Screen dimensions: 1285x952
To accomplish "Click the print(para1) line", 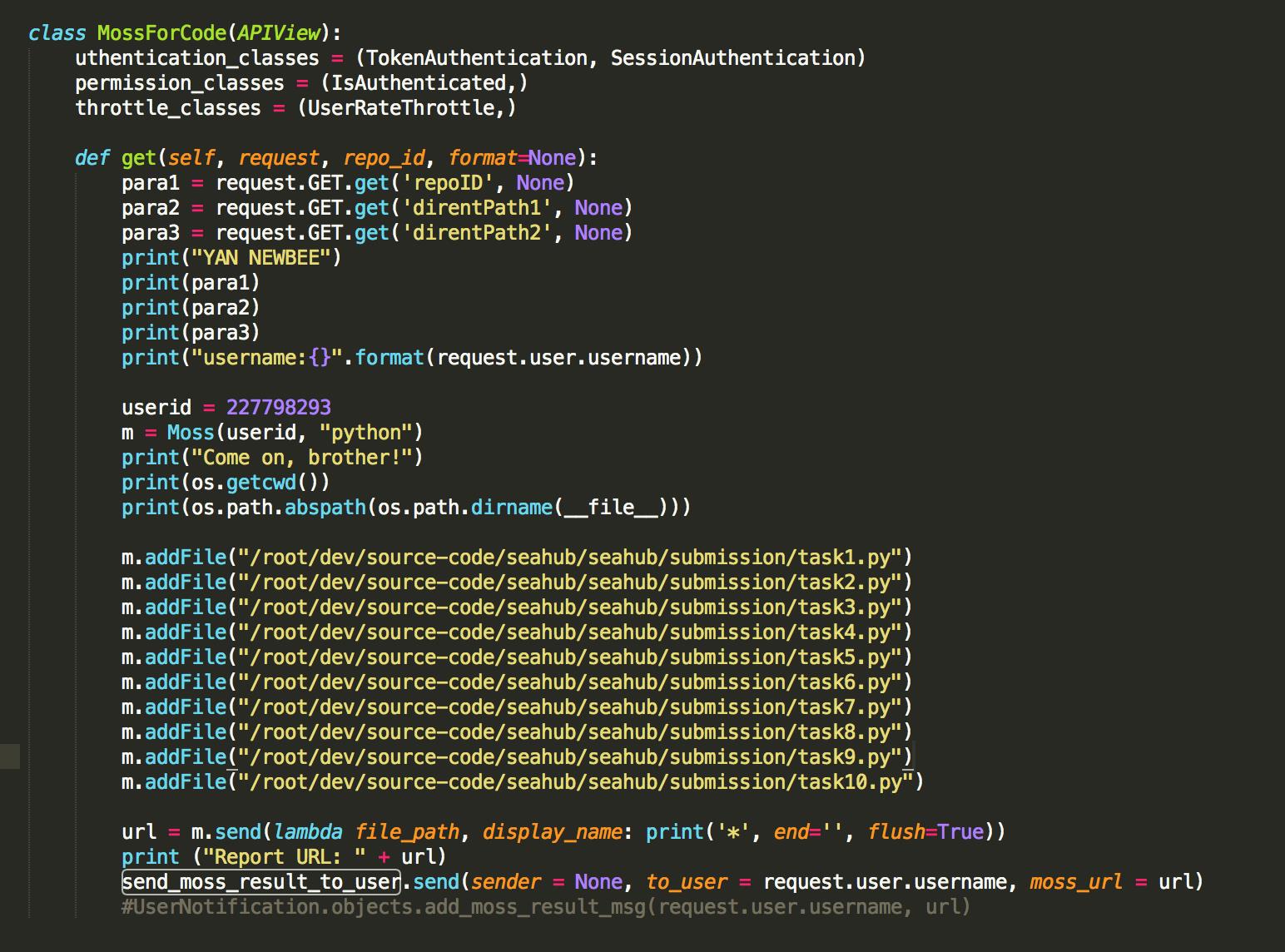I will click(x=191, y=283).
